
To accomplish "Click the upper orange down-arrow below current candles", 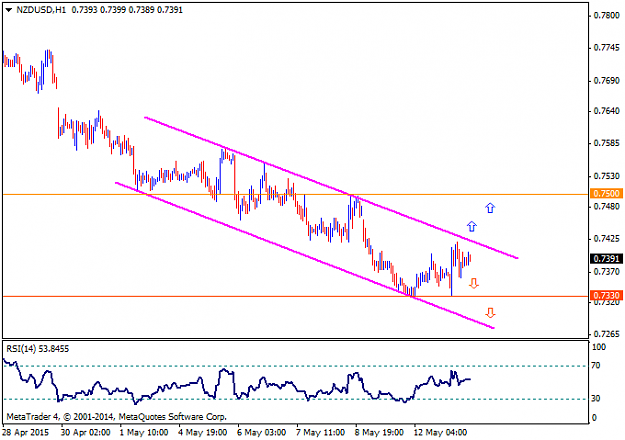I will pyautogui.click(x=474, y=283).
